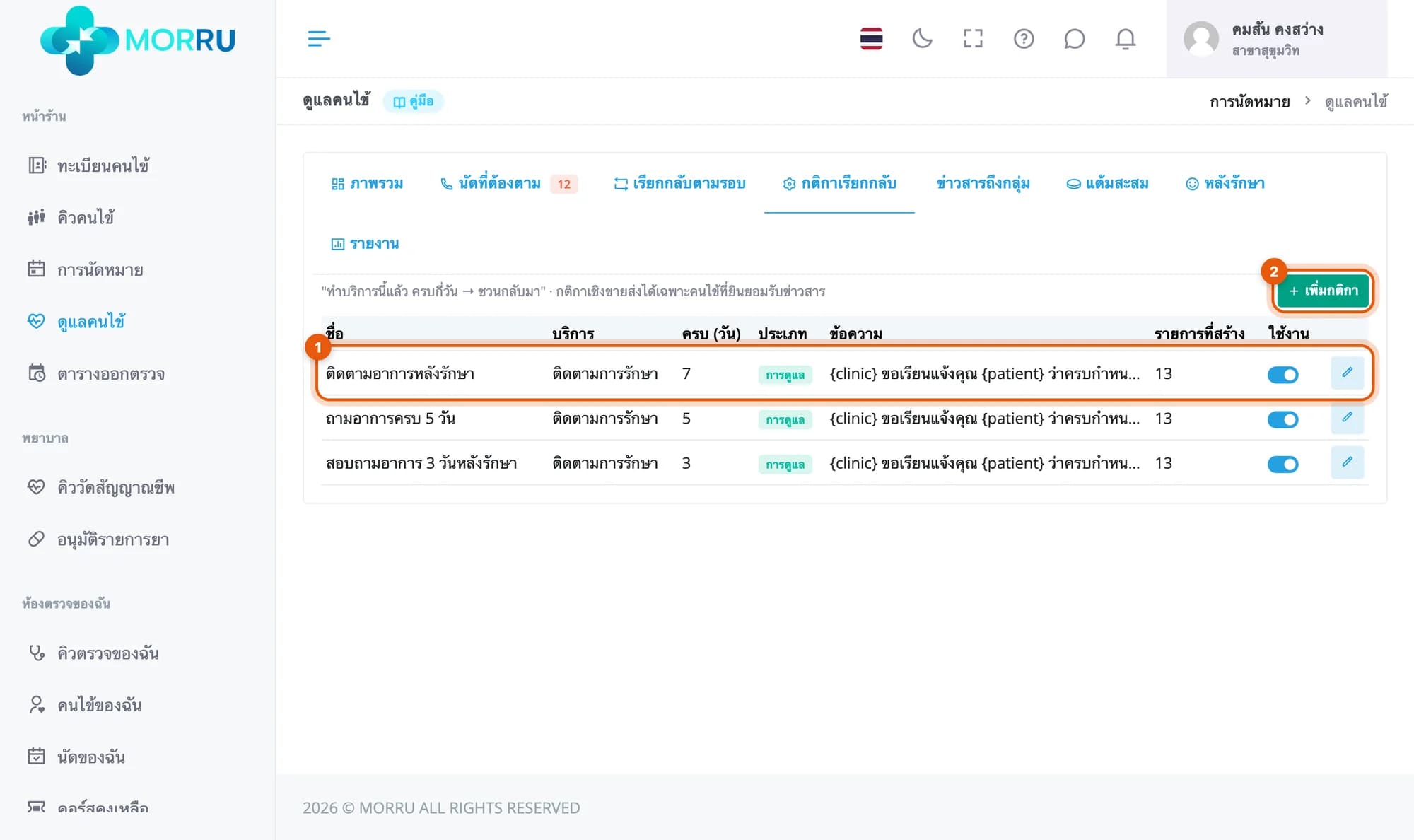Viewport: 1414px width, 840px height.
Task: Toggle the sidebar hamburger menu icon
Action: [x=319, y=38]
